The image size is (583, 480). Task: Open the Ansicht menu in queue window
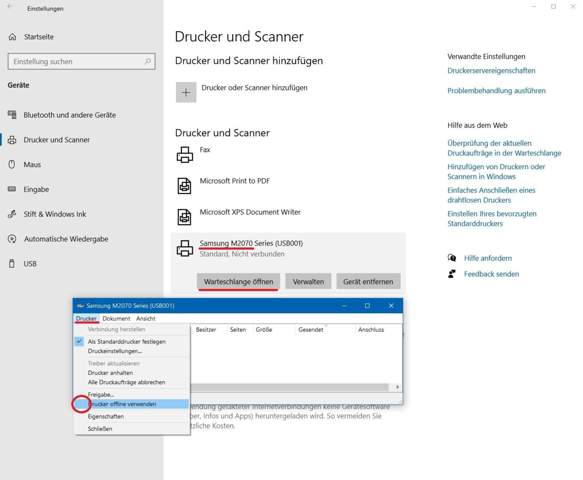146,319
